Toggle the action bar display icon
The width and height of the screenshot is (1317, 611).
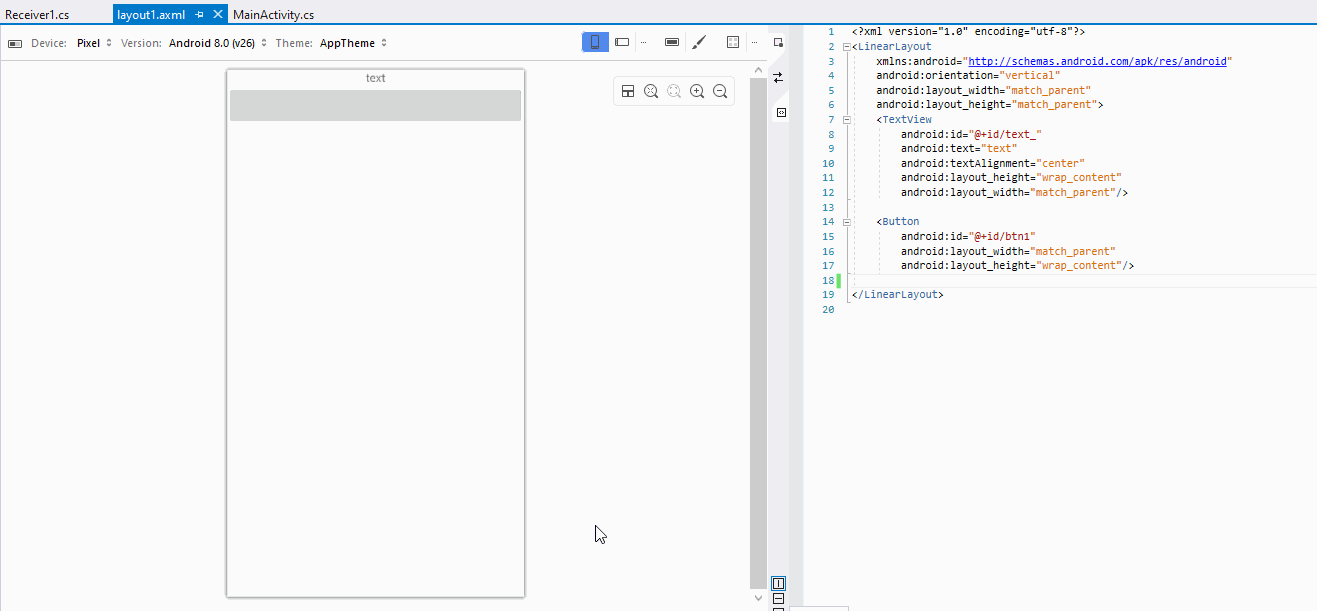click(672, 42)
